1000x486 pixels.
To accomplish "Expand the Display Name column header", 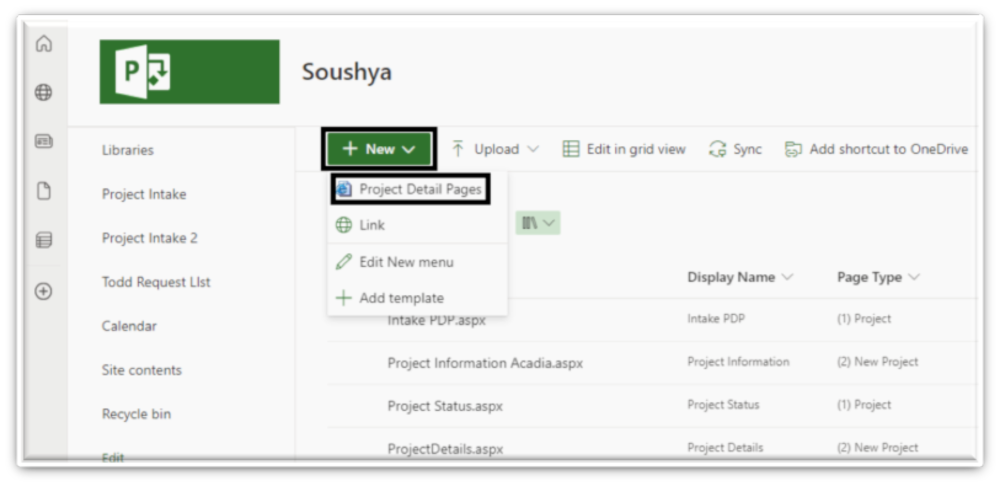I will click(x=739, y=277).
